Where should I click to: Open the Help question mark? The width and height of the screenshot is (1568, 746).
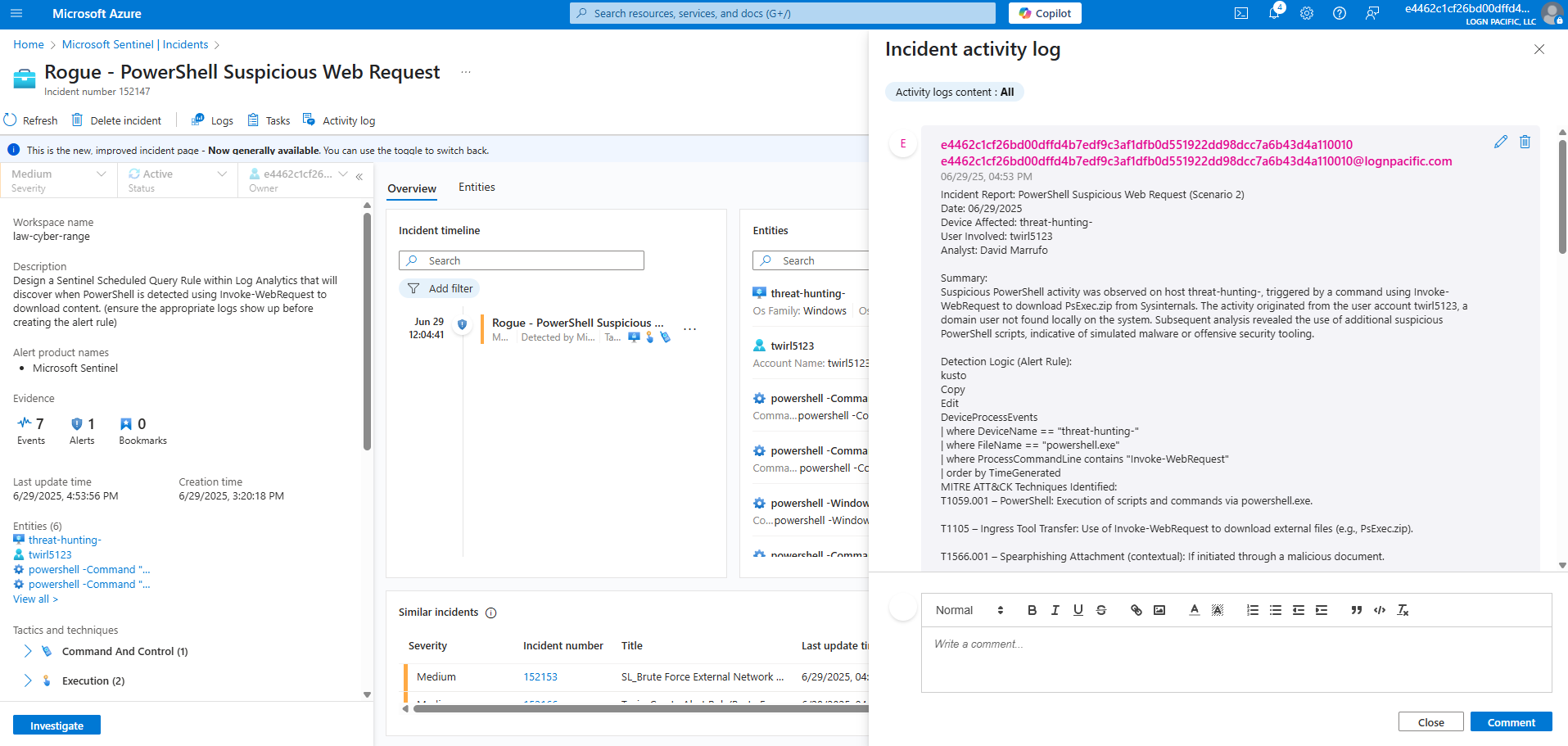tap(1340, 13)
